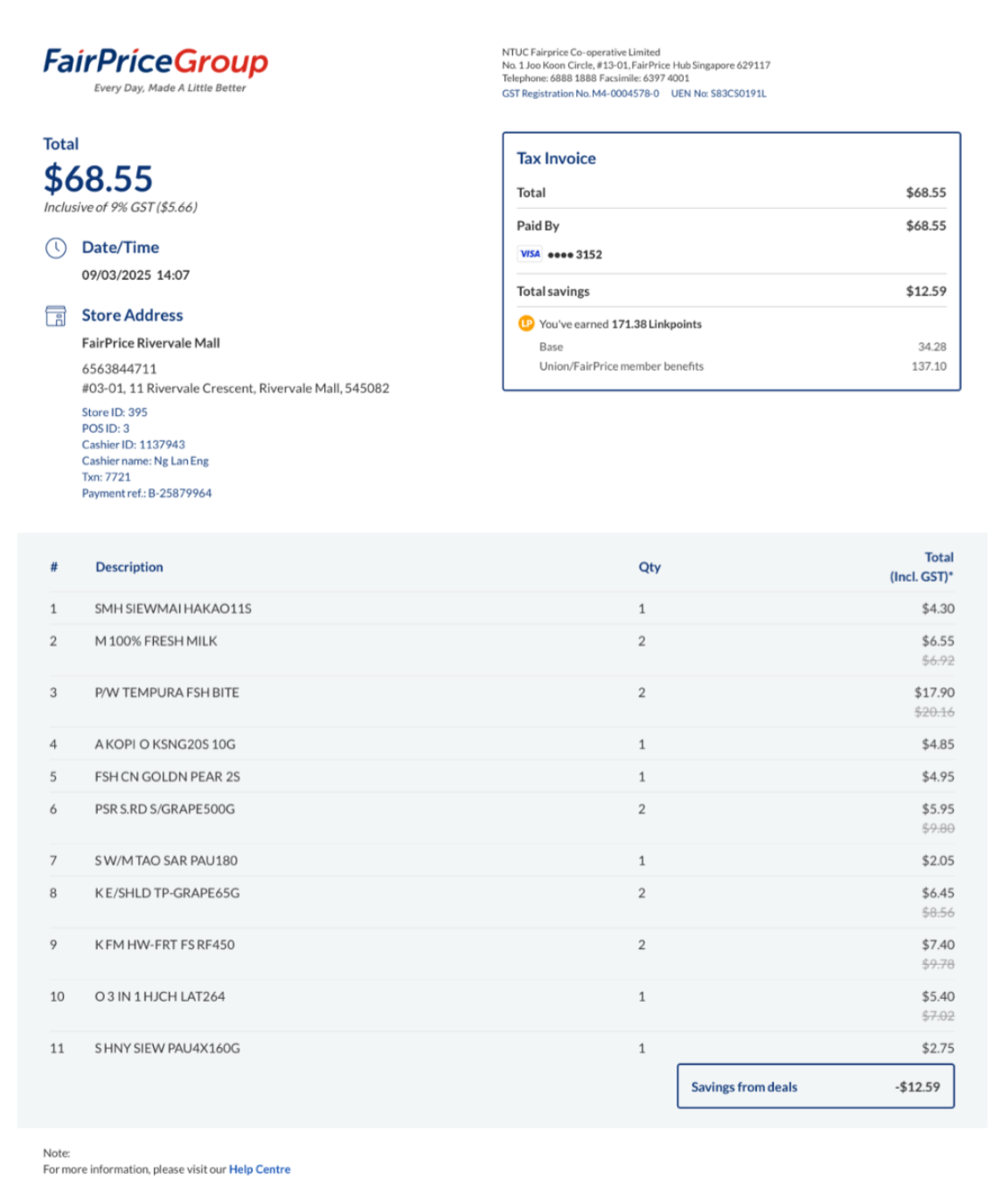This screenshot has height=1200, width=1008.
Task: Click the Total (Incl. GST) column header
Action: (x=921, y=566)
